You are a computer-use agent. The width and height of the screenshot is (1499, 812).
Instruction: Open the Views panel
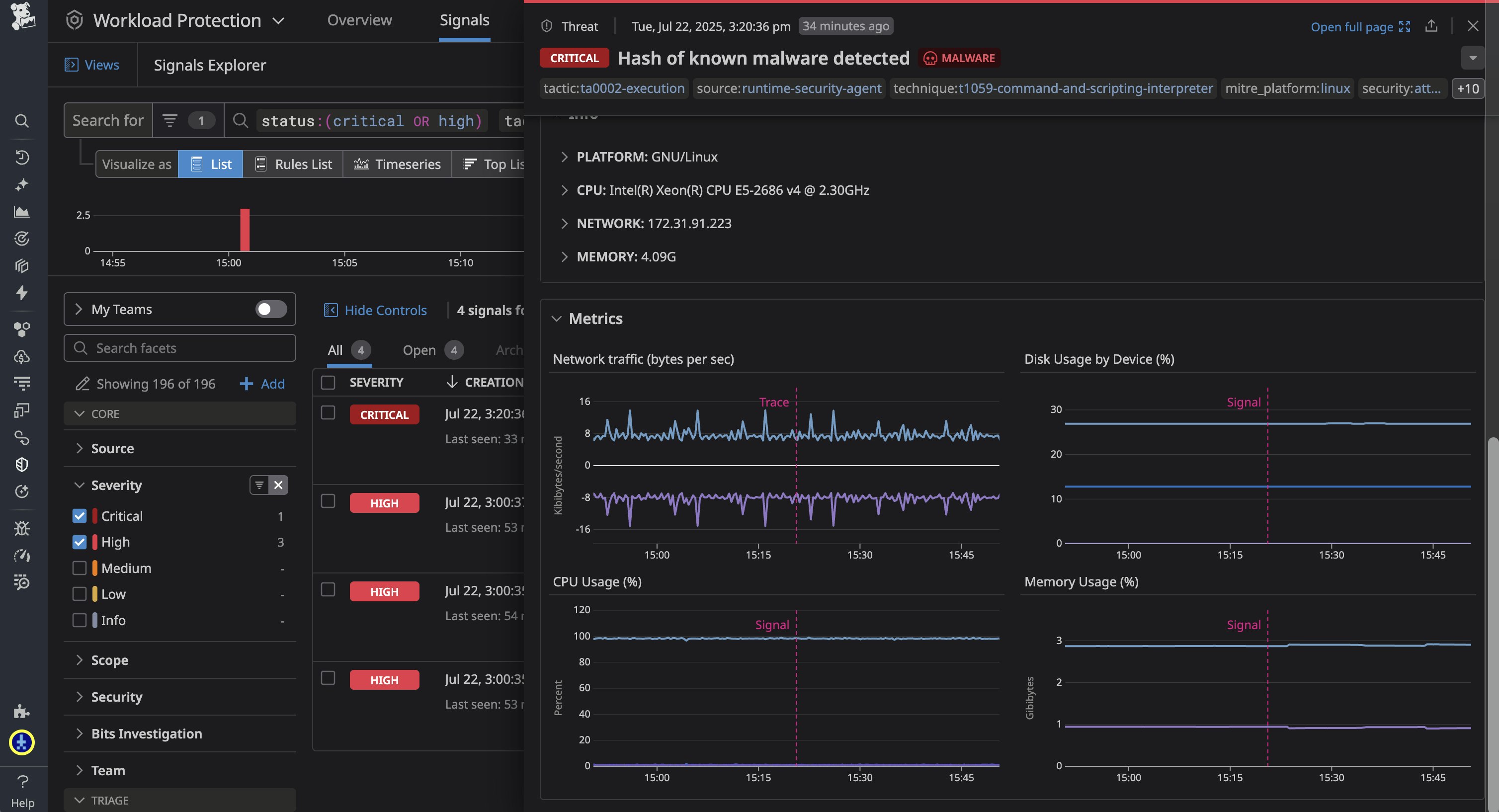92,65
